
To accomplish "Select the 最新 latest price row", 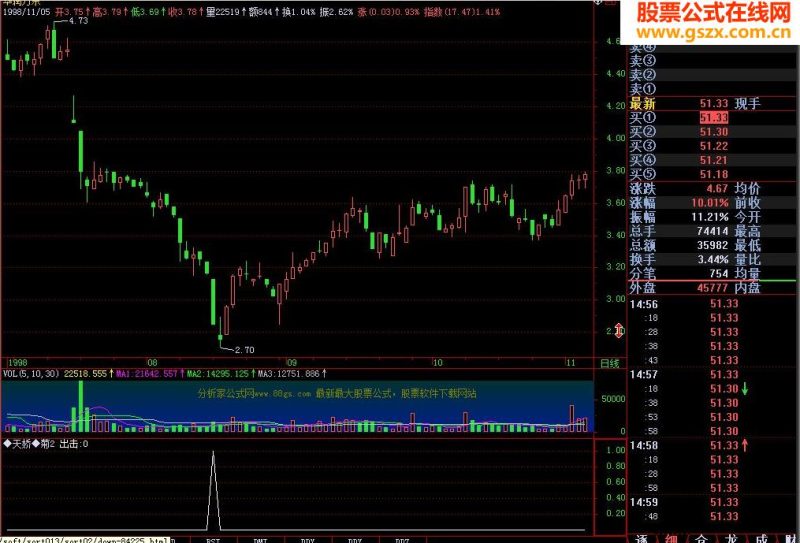I will pos(695,104).
